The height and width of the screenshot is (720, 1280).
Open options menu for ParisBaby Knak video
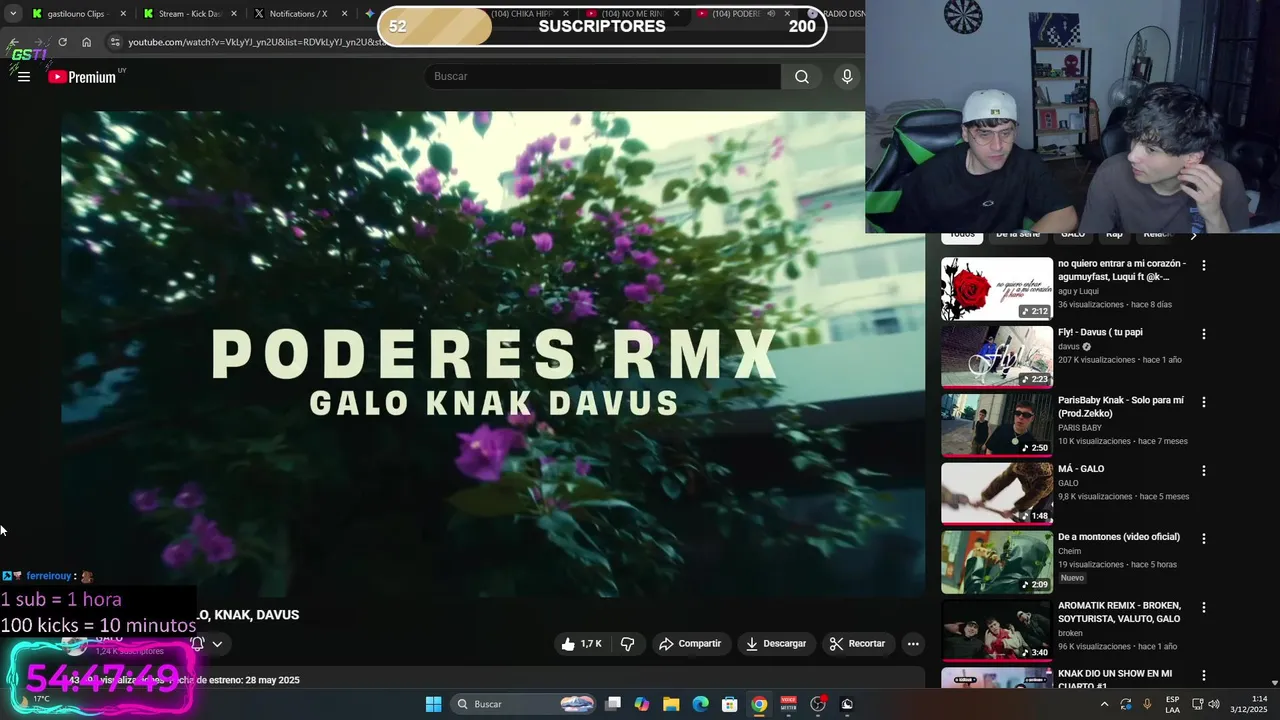(1204, 402)
